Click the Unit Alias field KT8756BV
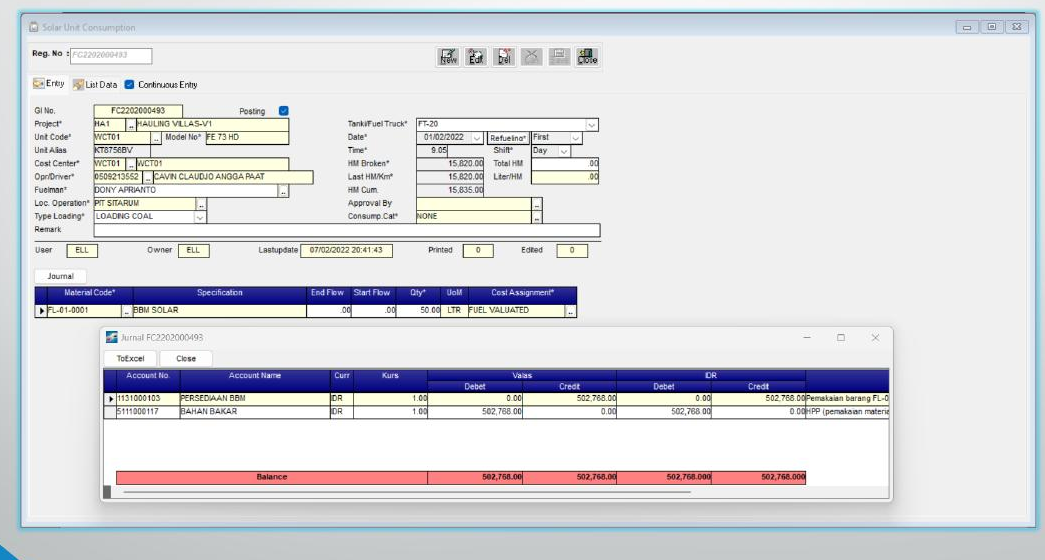Viewport: 1045px width, 560px height. (122, 151)
